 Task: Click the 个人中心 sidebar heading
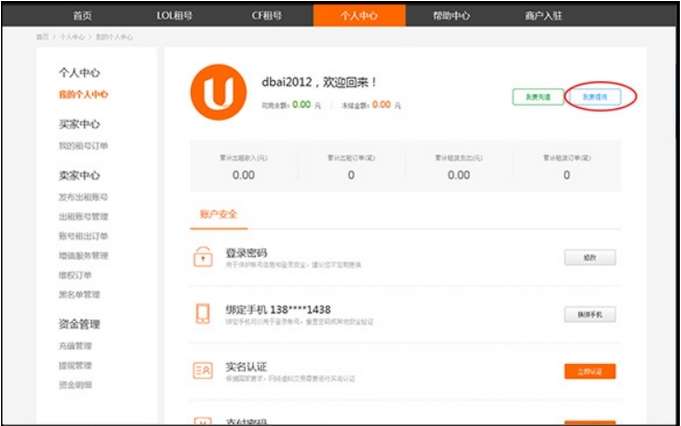click(x=79, y=73)
